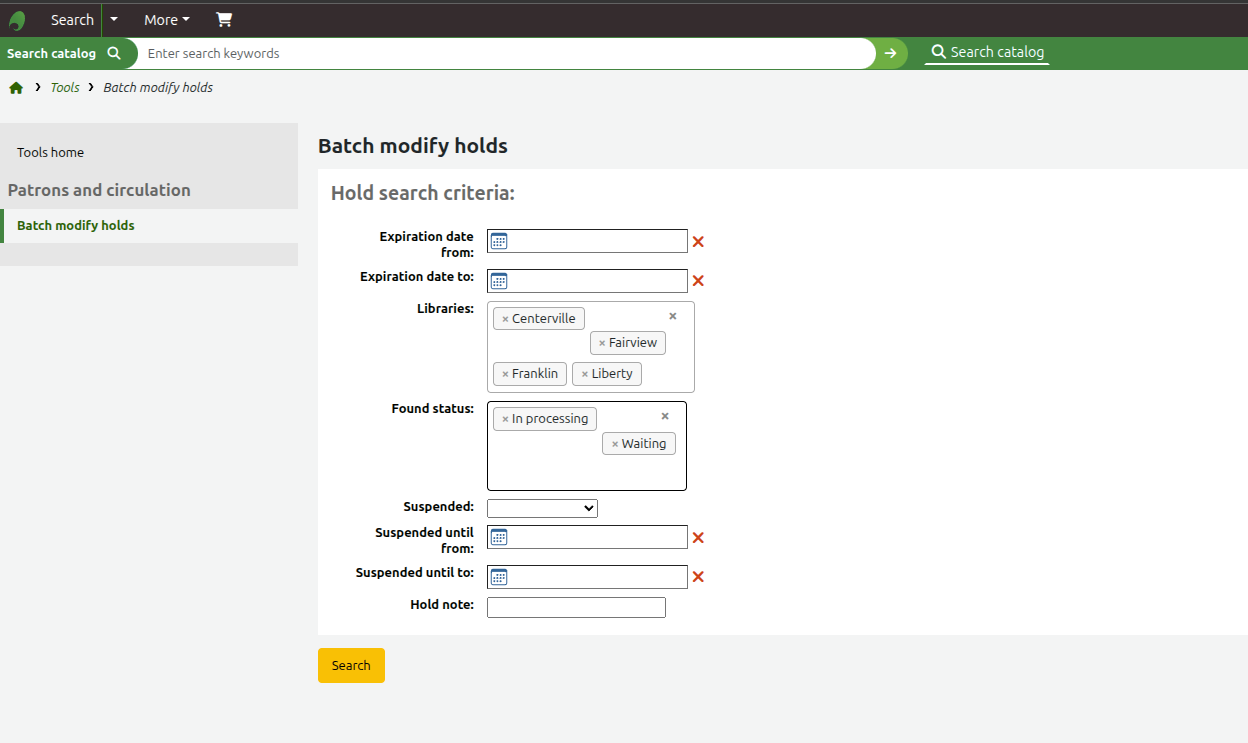Image resolution: width=1248 pixels, height=743 pixels.
Task: Remove In processing status tag
Action: 505,419
